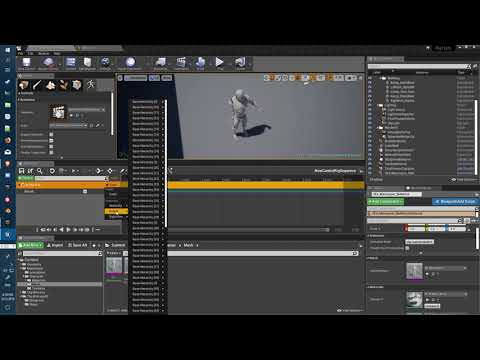Play the Sequencer in reverse

[61, 230]
